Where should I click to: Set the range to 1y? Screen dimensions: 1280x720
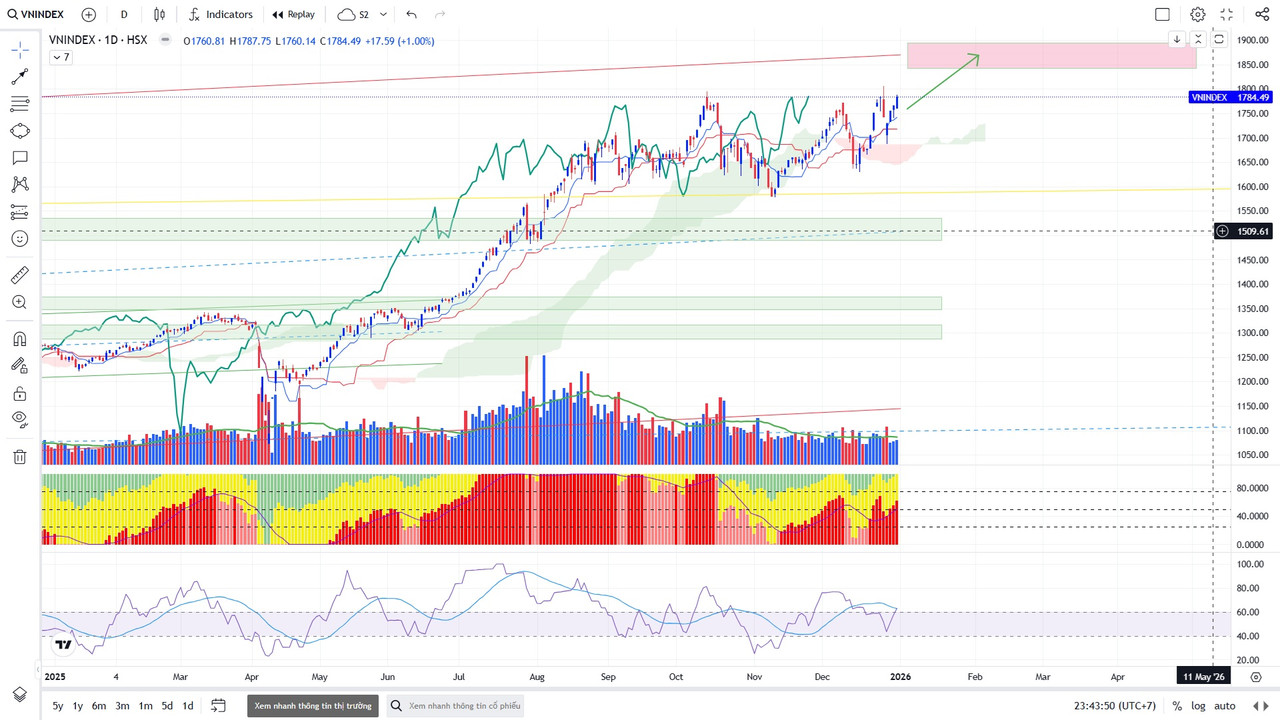click(x=78, y=706)
